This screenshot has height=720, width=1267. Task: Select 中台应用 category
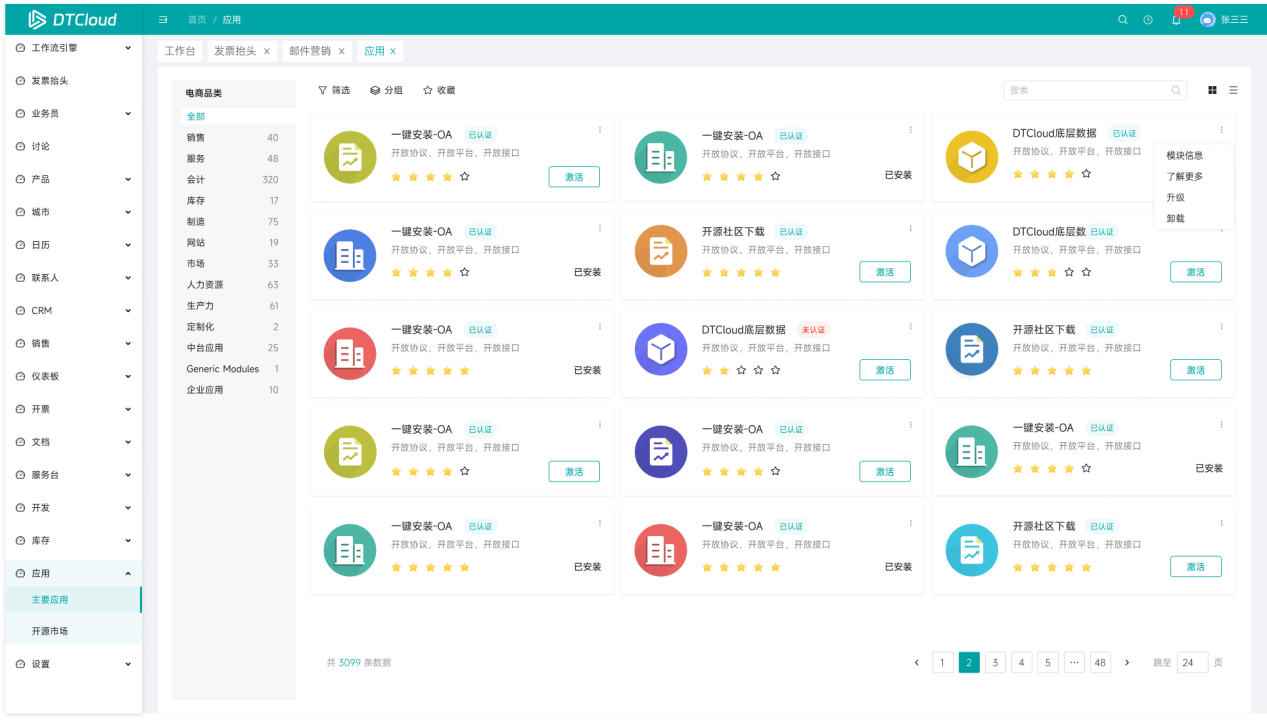click(x=234, y=348)
